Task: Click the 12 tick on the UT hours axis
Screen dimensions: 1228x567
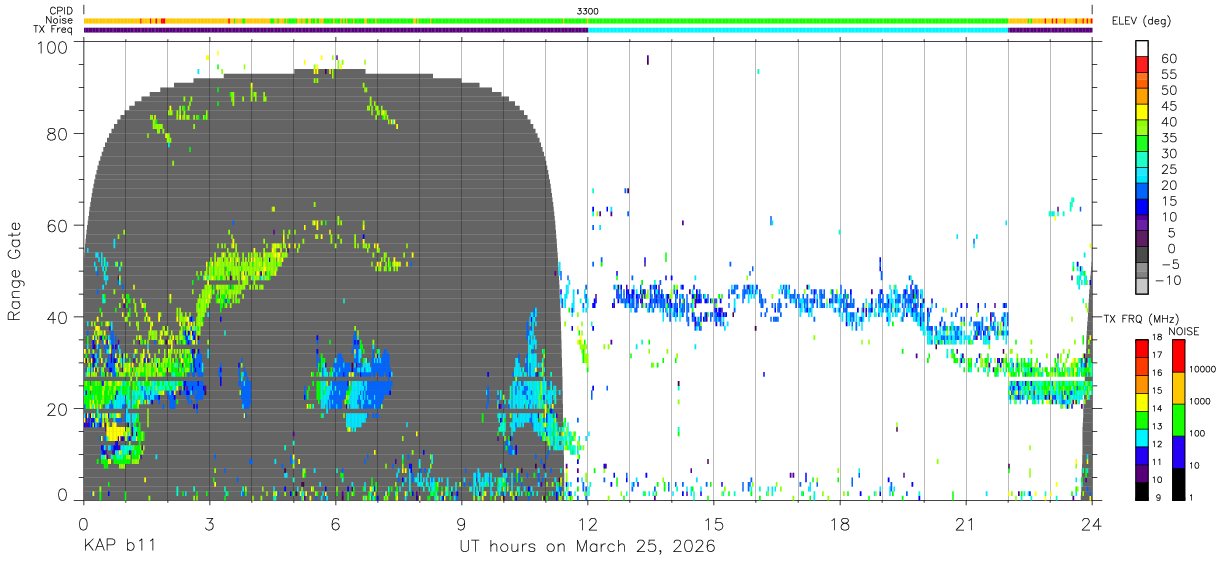Action: 587,523
